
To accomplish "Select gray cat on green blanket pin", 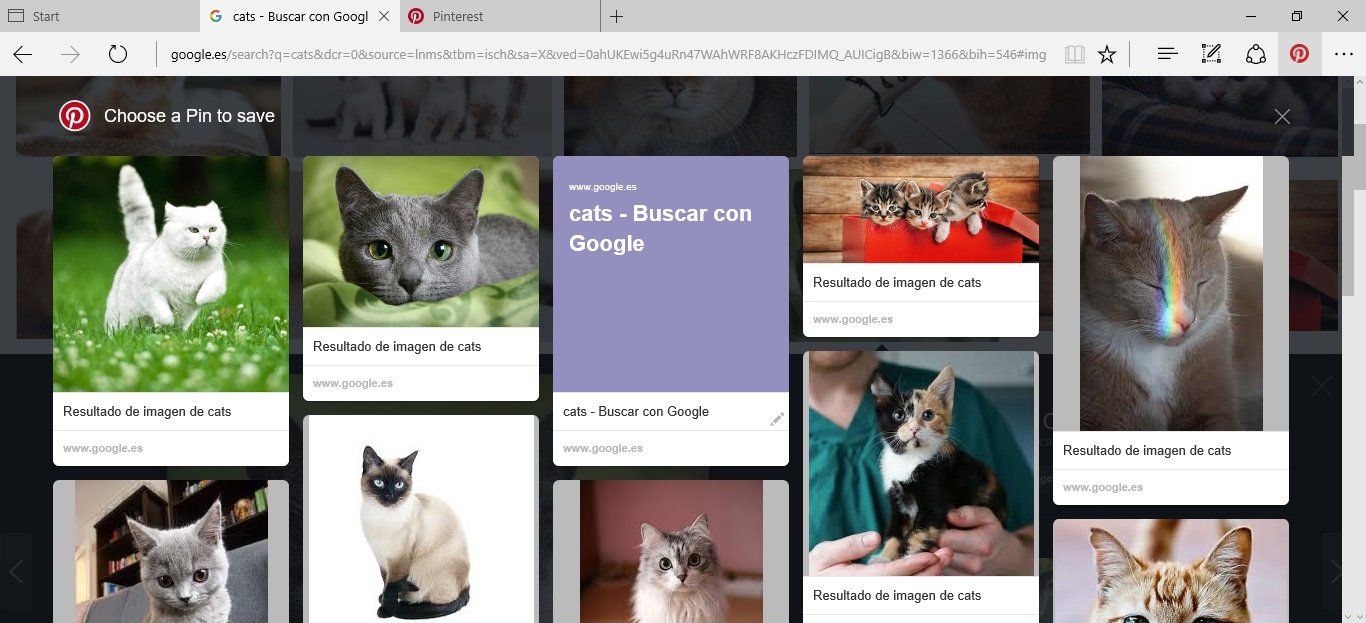I will tap(421, 241).
